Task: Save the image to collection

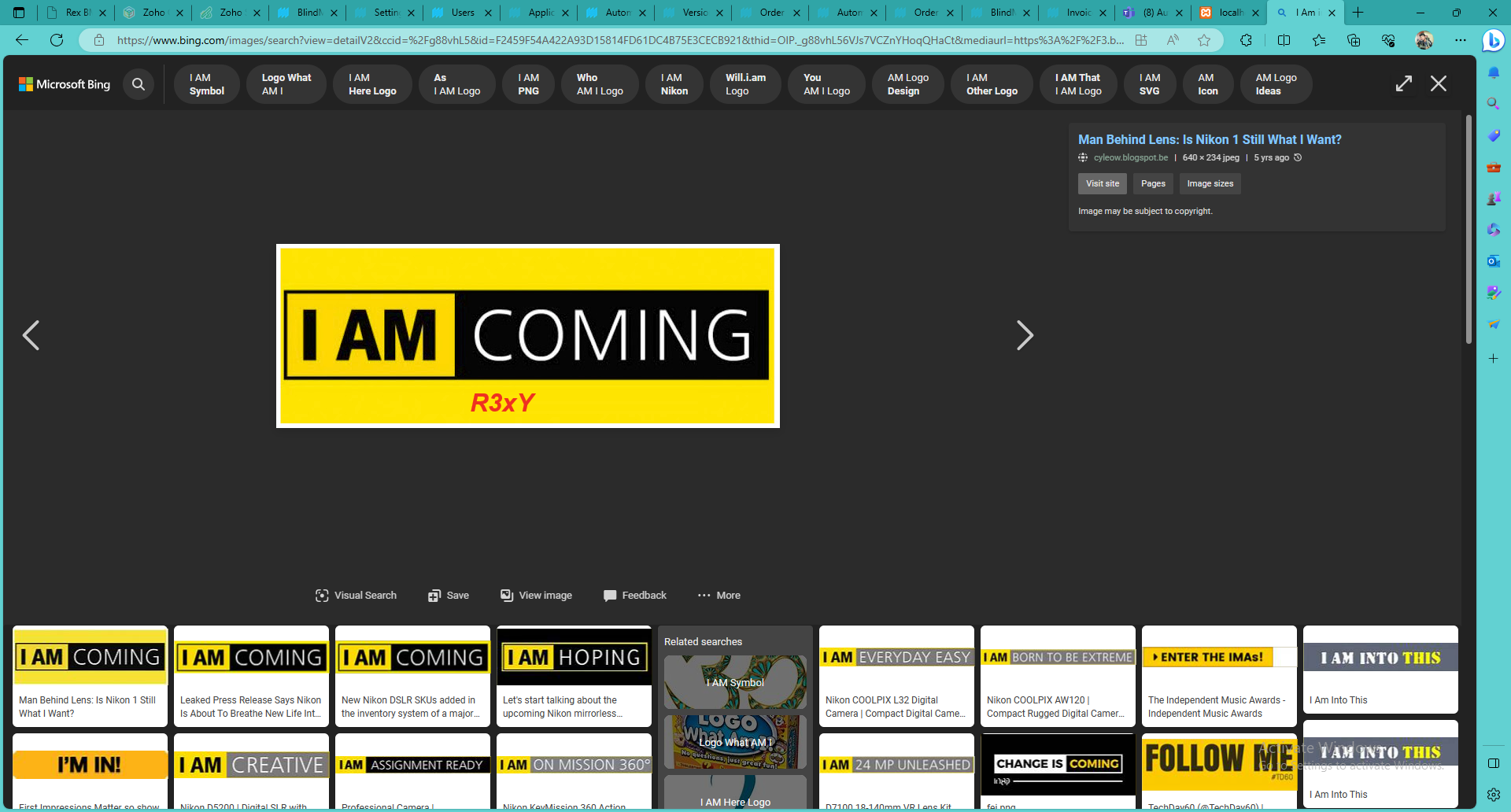Action: pyautogui.click(x=449, y=596)
